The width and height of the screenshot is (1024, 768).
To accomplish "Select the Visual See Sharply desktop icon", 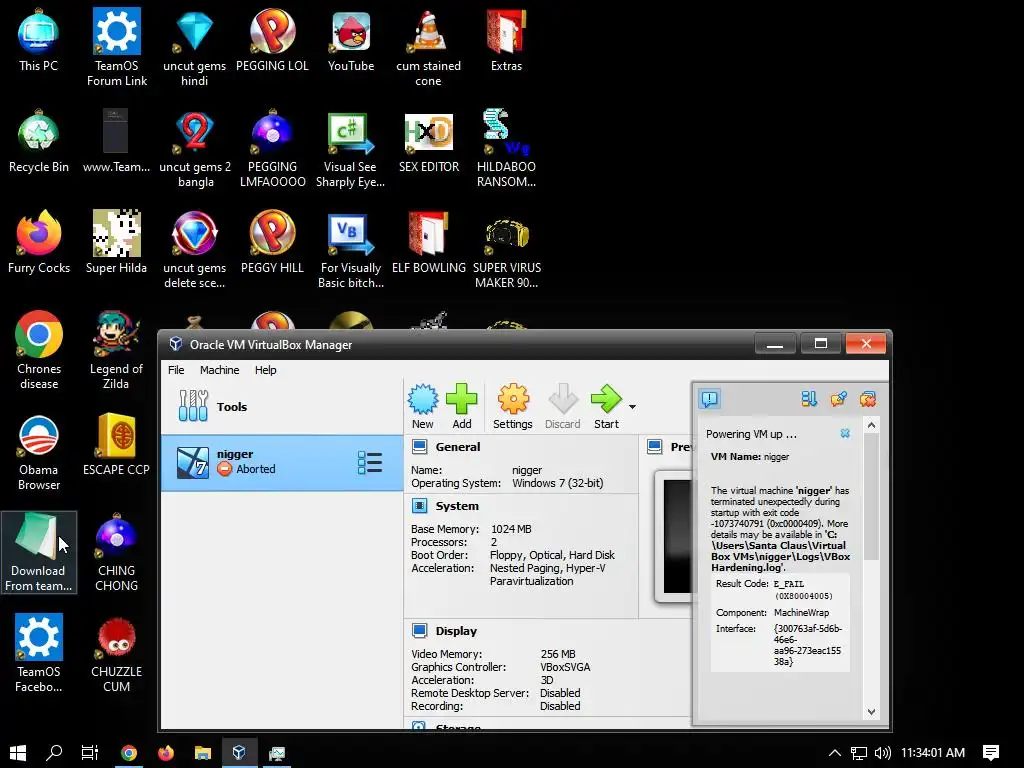I will click(351, 149).
